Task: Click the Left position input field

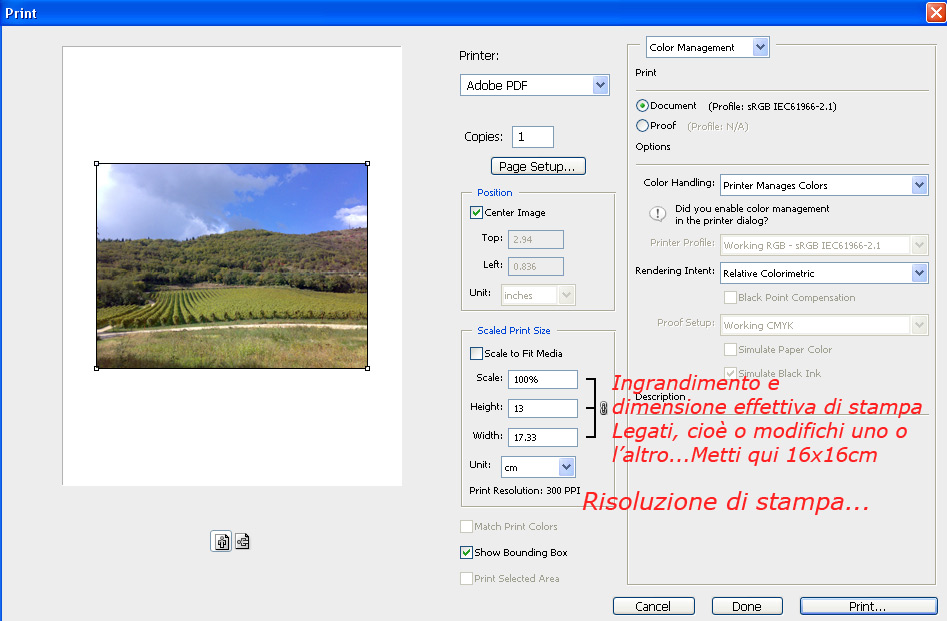Action: point(536,266)
